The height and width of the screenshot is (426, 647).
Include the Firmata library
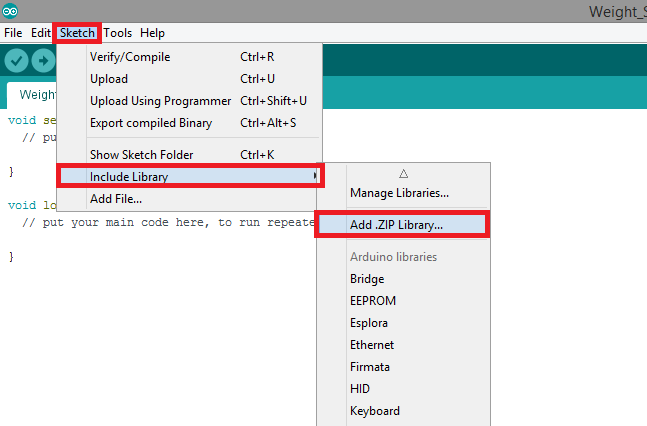coord(370,367)
